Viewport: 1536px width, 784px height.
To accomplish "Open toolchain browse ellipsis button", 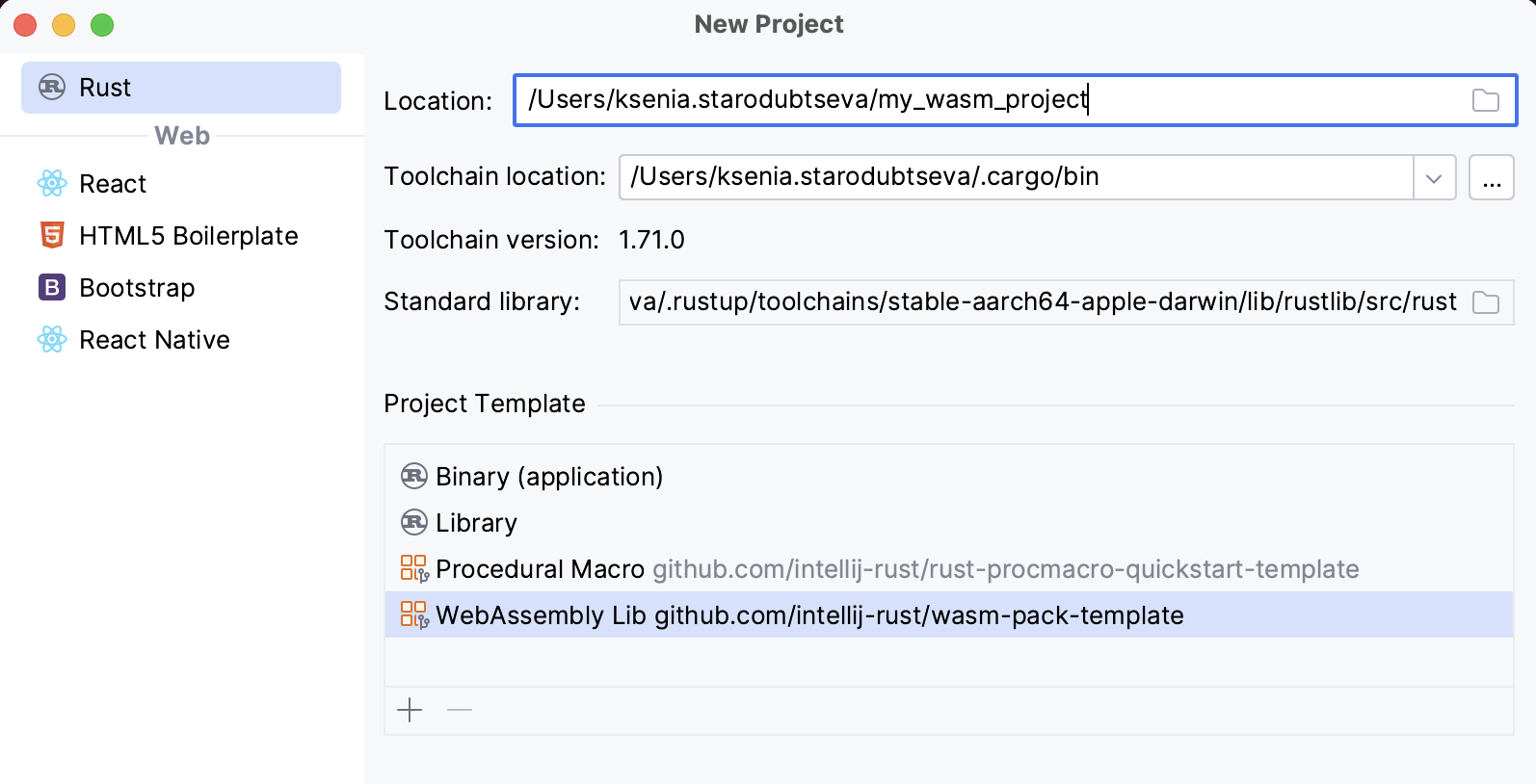I will [1492, 178].
